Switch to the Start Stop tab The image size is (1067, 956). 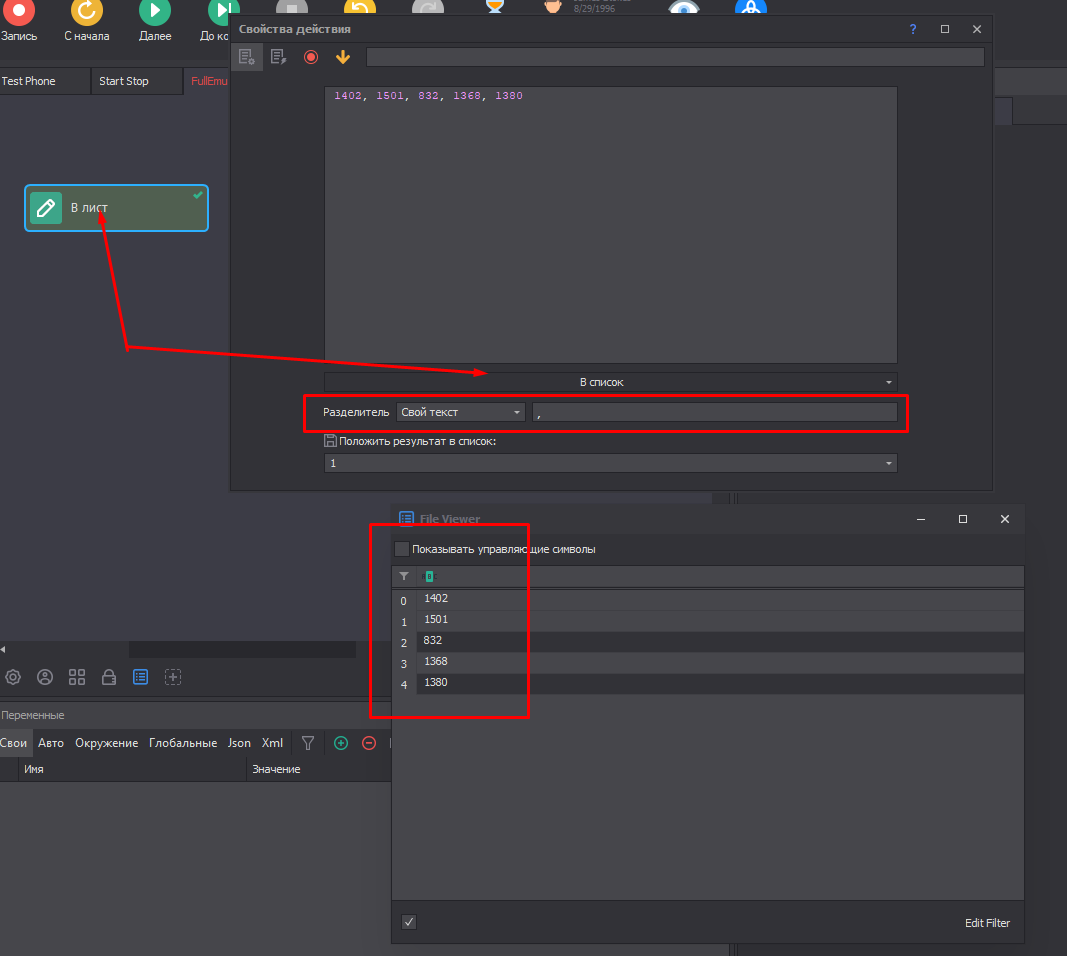[x=124, y=81]
